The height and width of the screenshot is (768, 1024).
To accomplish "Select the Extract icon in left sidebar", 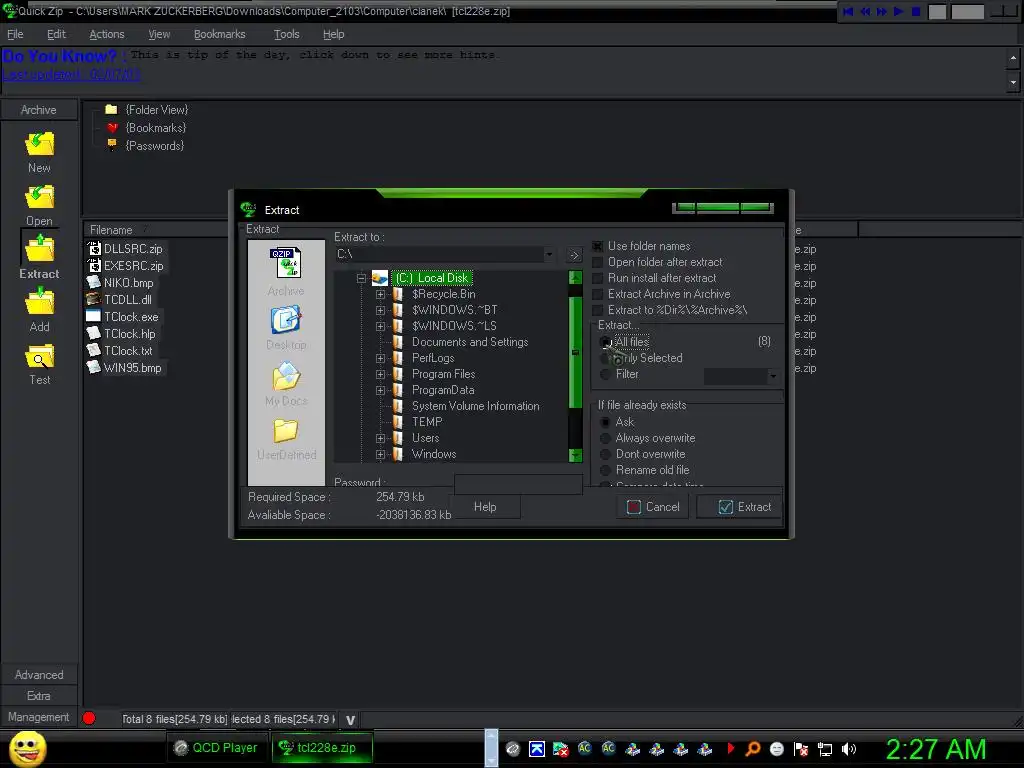I will pyautogui.click(x=39, y=249).
